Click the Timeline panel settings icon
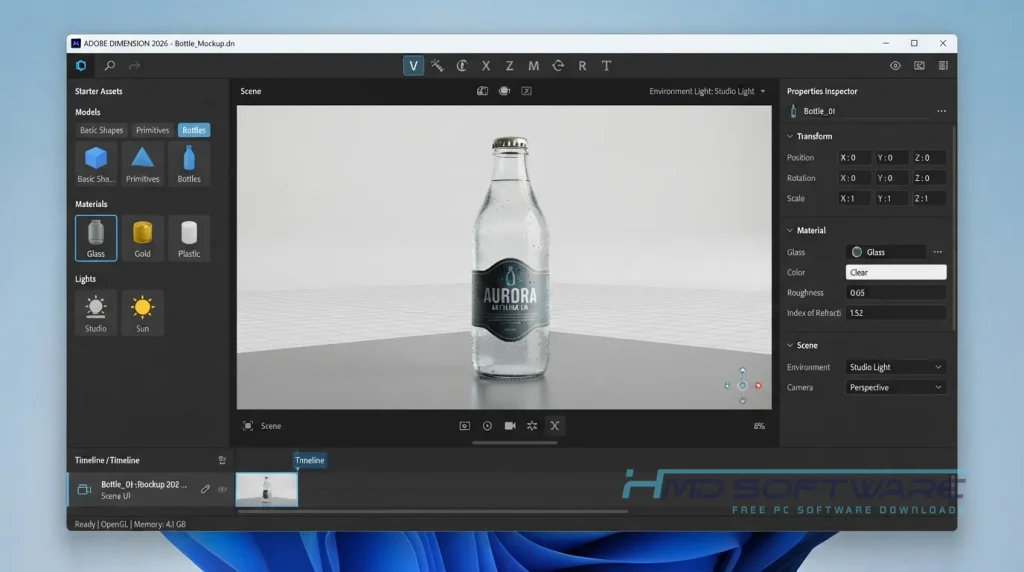The image size is (1024, 572). (222, 460)
